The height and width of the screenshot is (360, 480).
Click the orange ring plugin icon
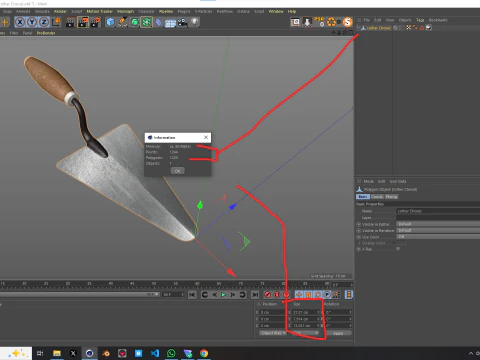(x=331, y=22)
